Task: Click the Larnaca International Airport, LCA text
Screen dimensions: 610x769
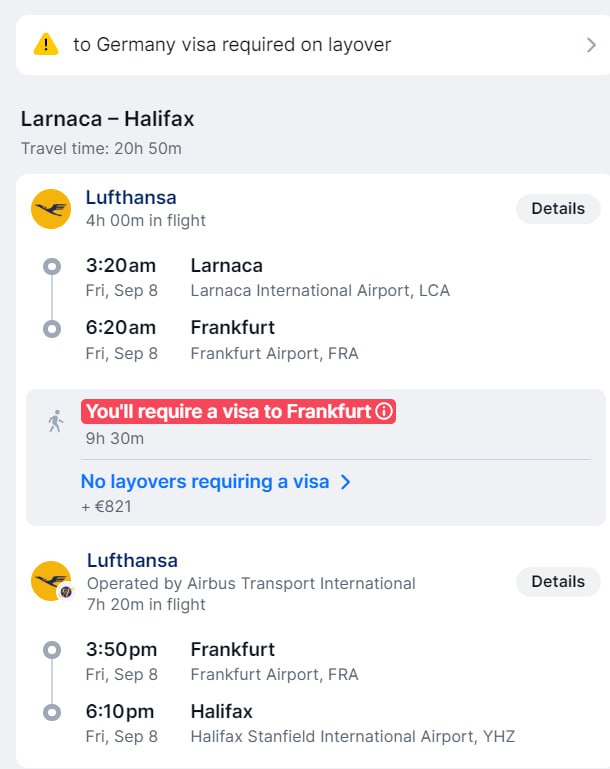Action: tap(320, 290)
